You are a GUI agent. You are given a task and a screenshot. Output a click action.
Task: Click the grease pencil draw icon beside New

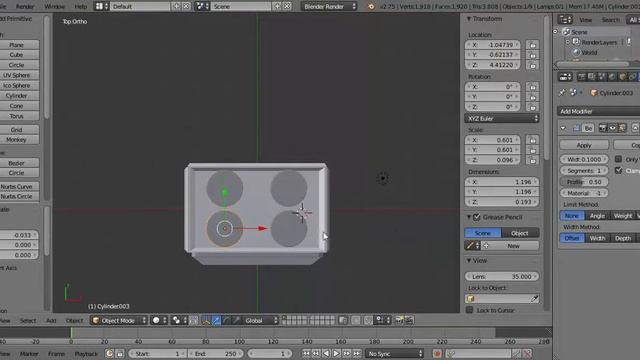(472, 246)
